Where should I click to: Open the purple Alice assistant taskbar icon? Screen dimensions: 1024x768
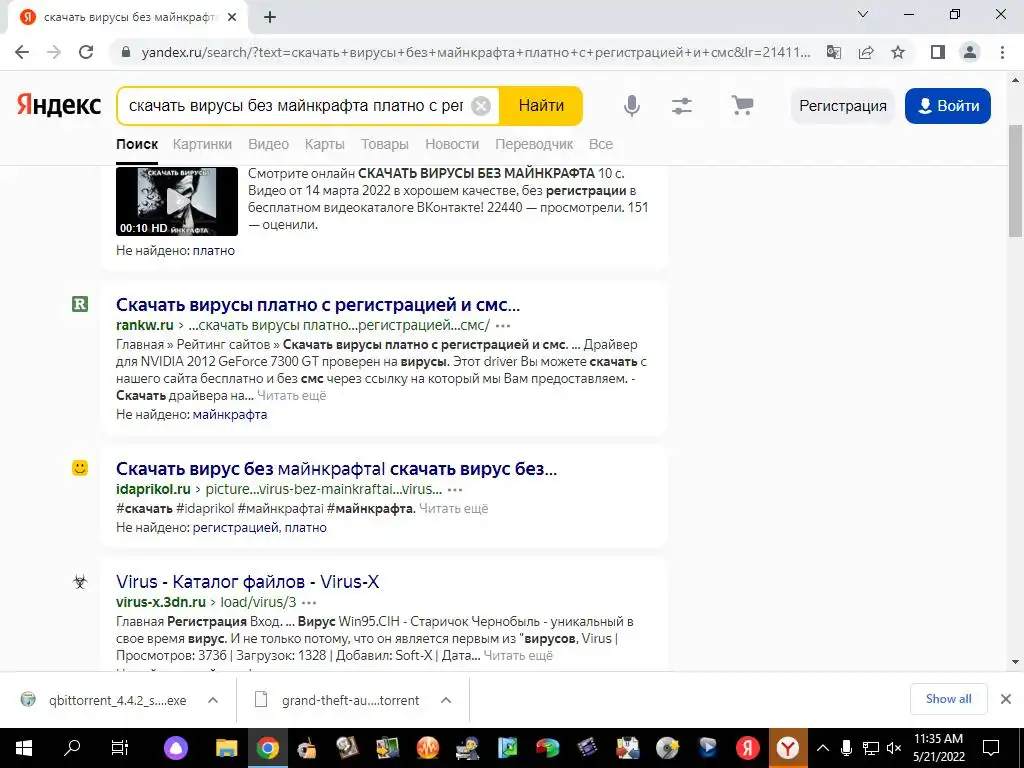coord(176,748)
